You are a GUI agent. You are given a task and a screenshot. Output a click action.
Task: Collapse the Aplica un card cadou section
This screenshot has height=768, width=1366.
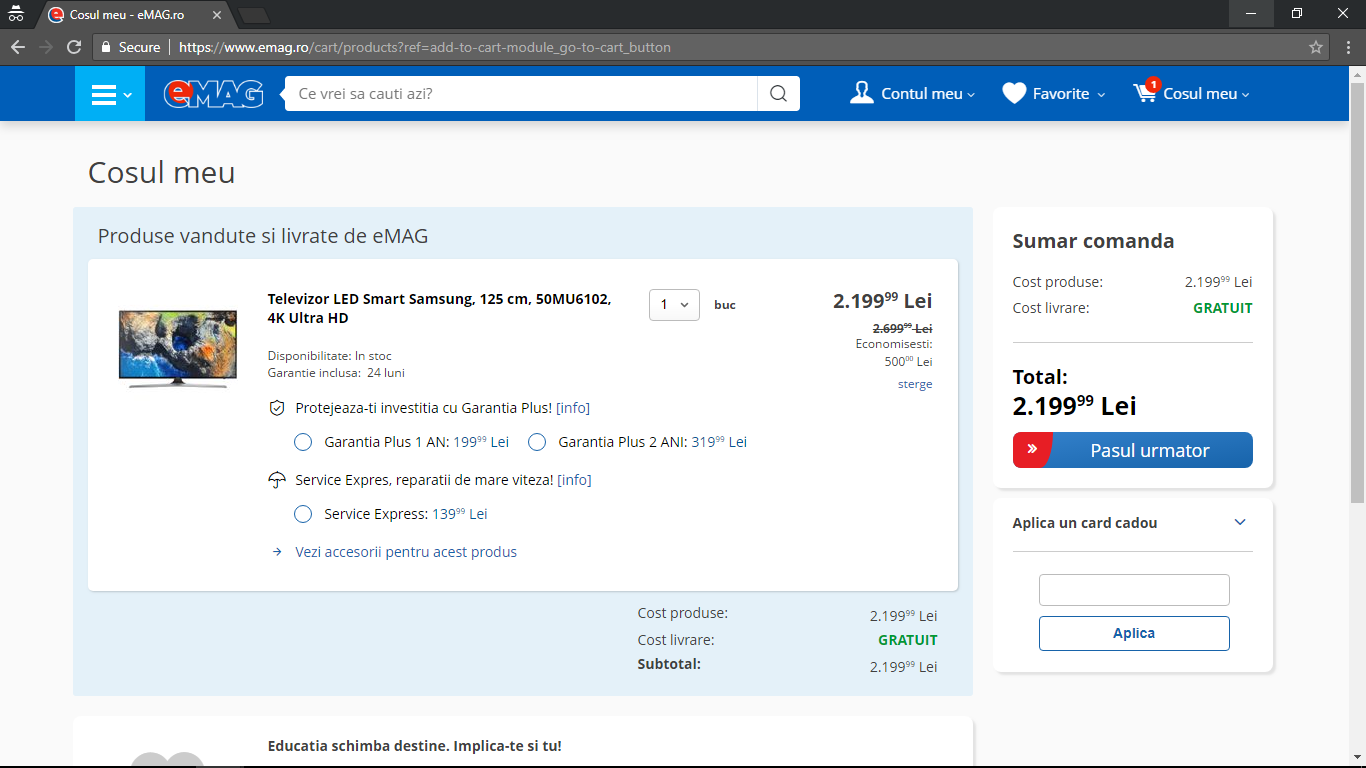[1240, 522]
